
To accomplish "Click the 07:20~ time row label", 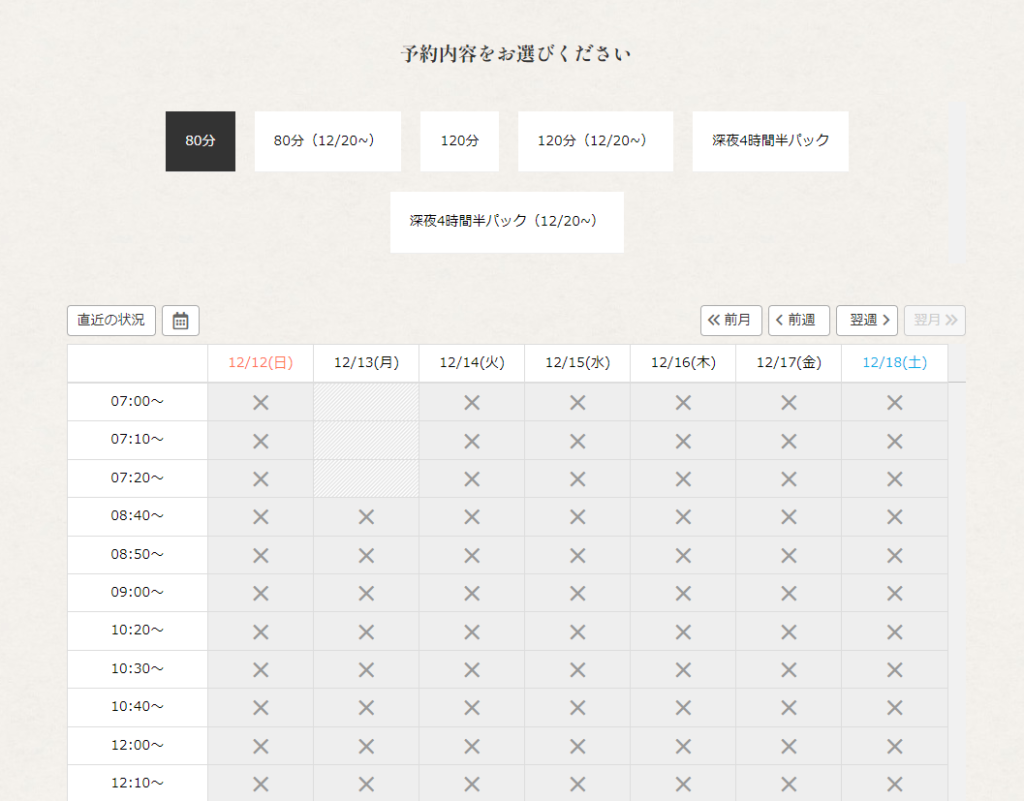I will click(x=137, y=479).
